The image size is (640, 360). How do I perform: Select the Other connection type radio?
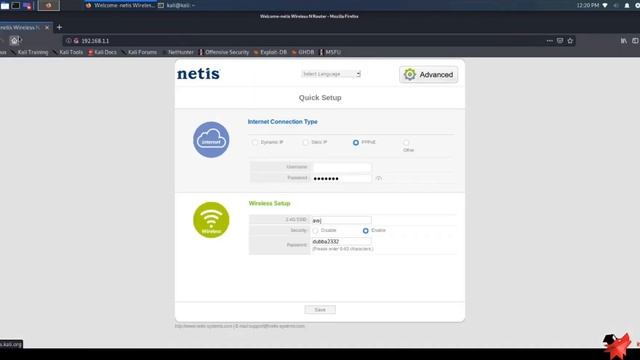(x=406, y=143)
